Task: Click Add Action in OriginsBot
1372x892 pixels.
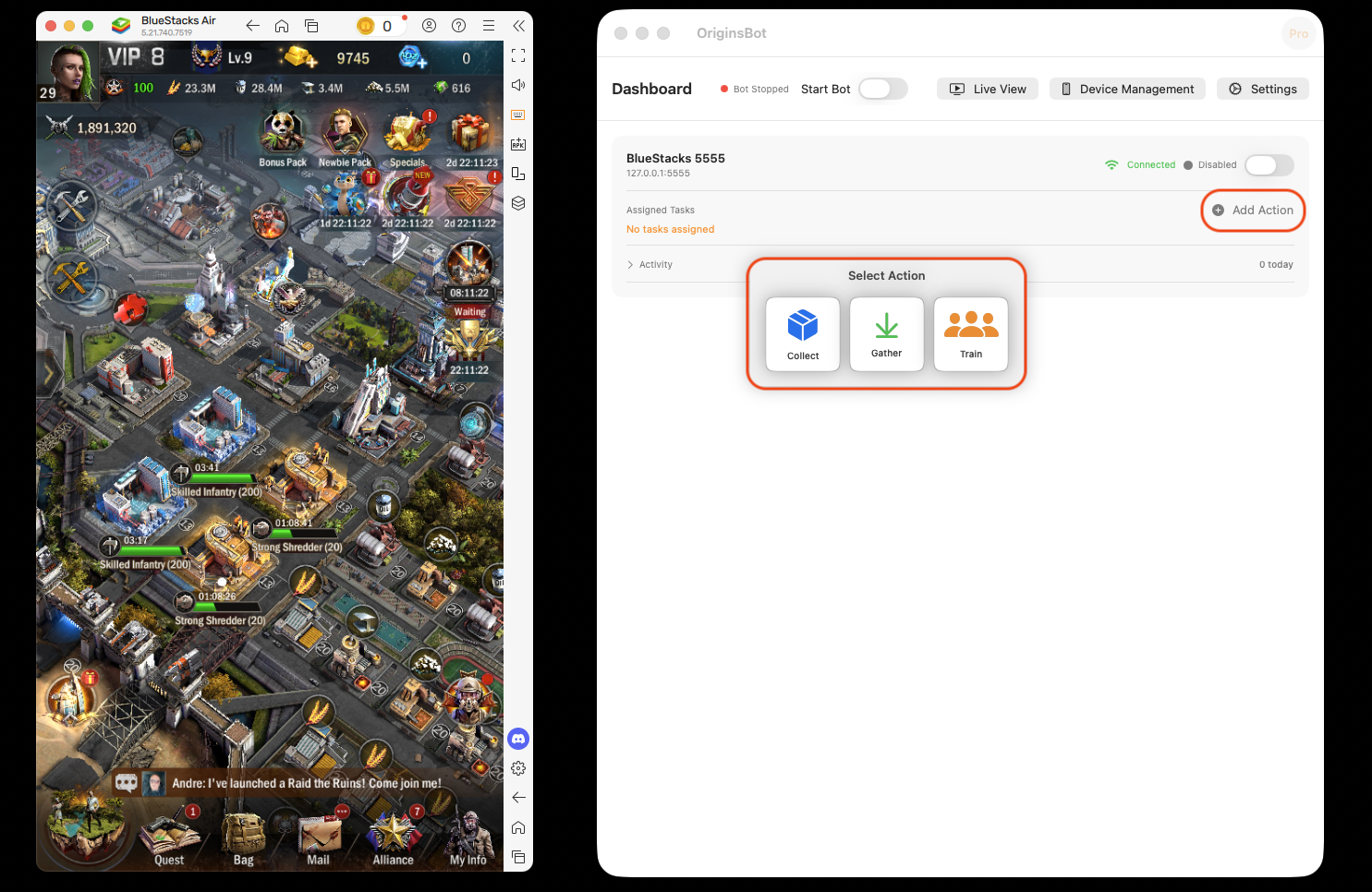Action: 1253,211
